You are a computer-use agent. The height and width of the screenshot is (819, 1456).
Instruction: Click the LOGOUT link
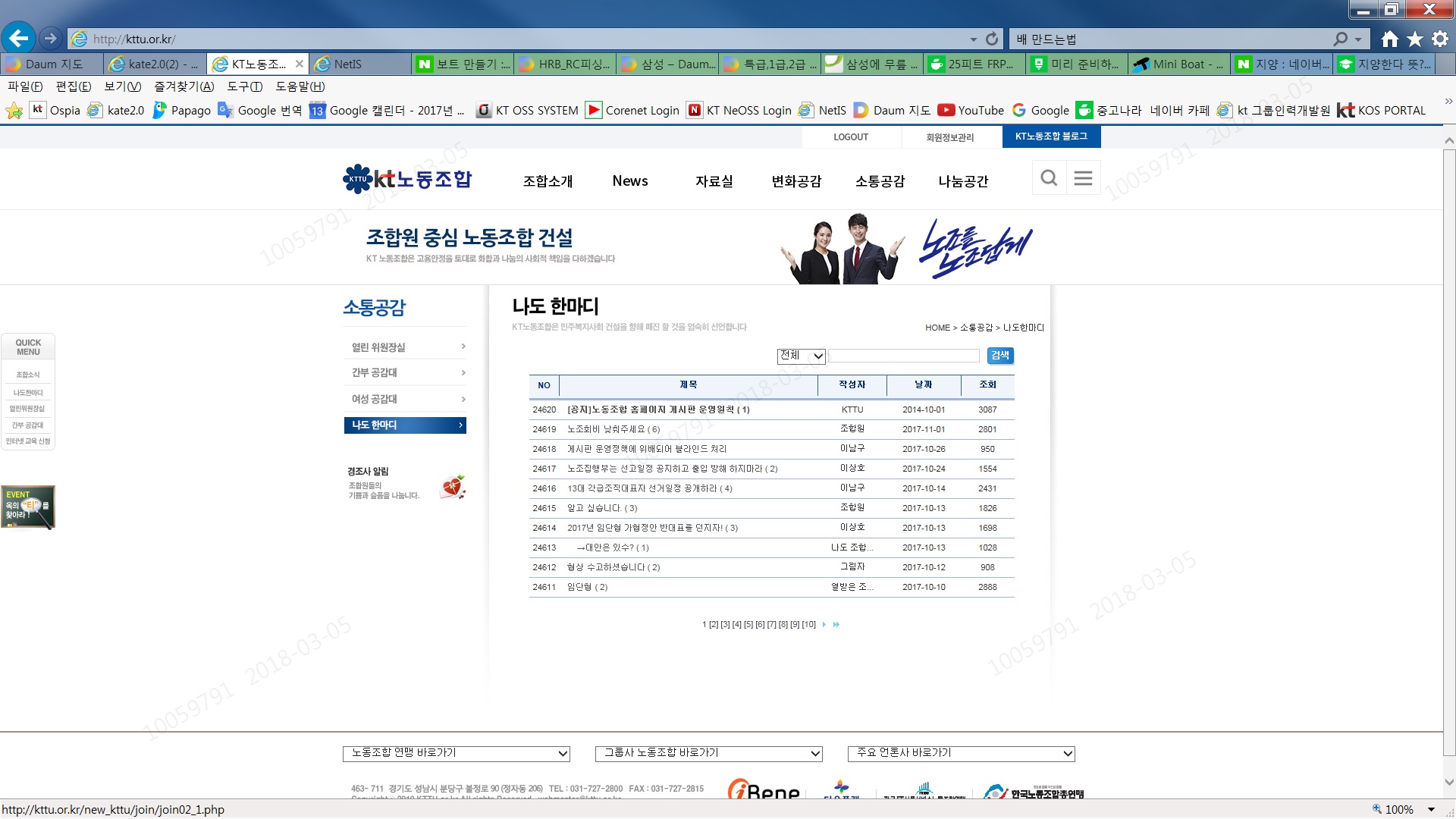[851, 137]
